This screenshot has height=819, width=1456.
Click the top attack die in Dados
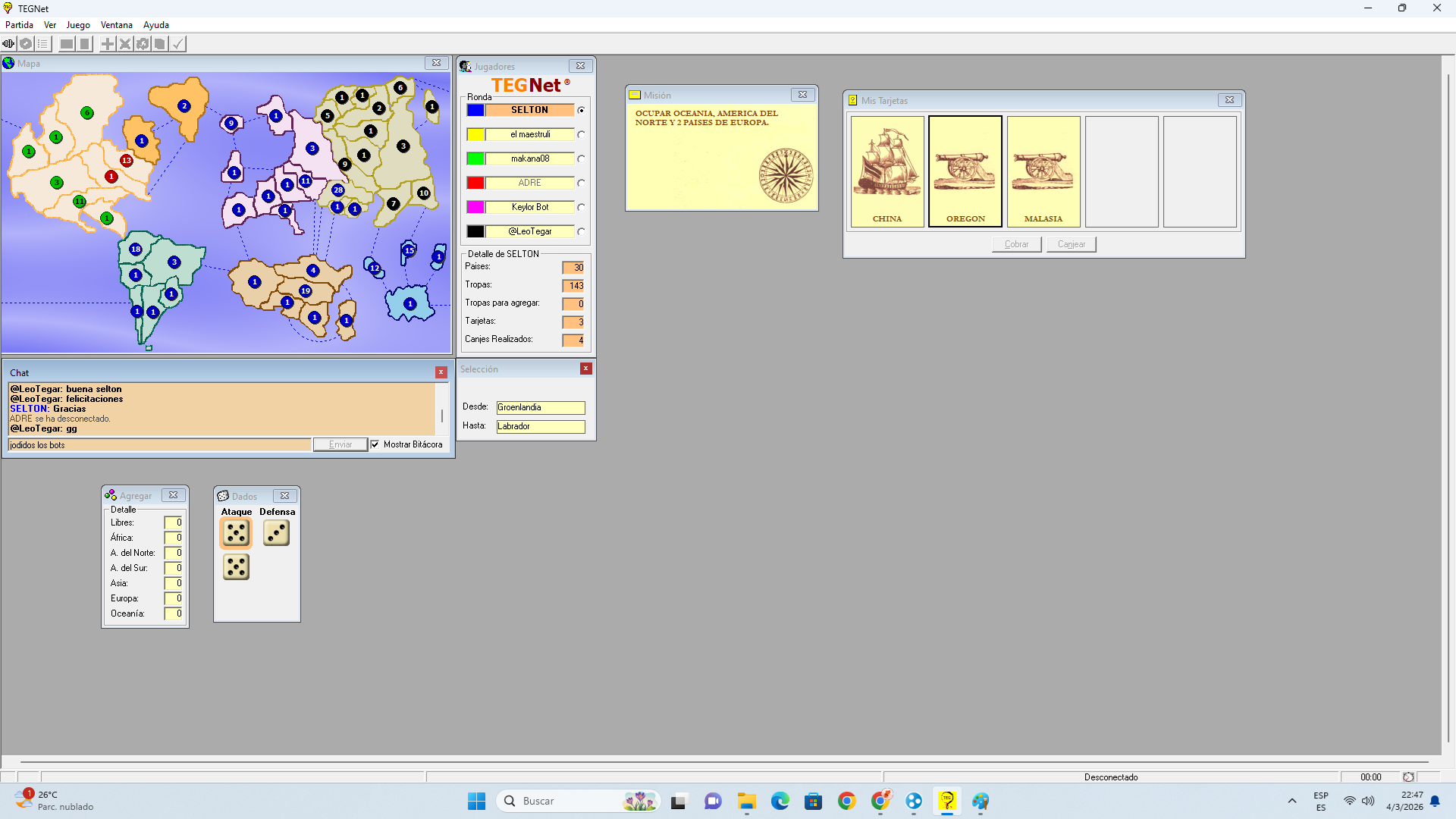coord(236,533)
